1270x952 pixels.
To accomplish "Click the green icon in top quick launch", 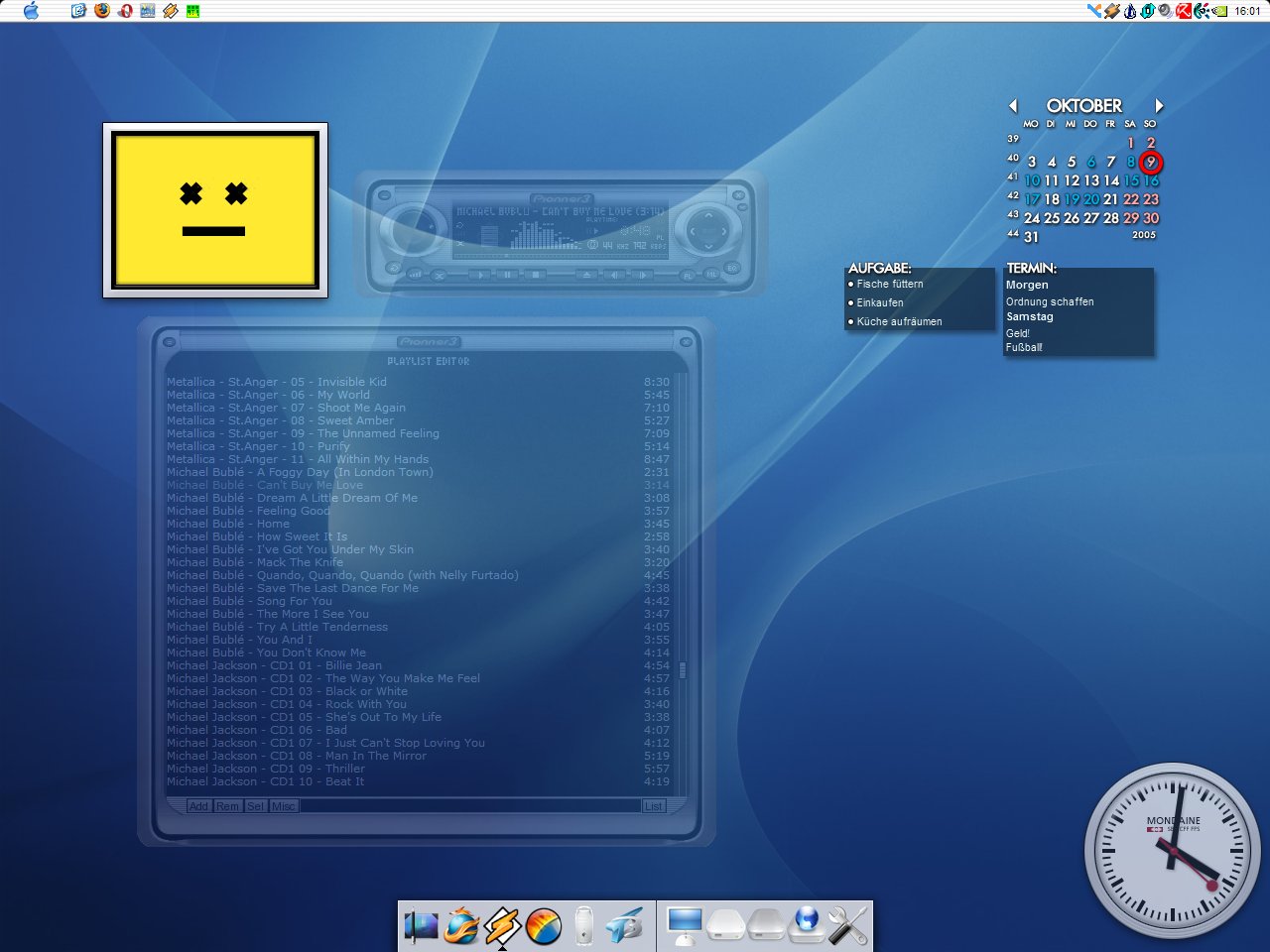I will point(193,11).
